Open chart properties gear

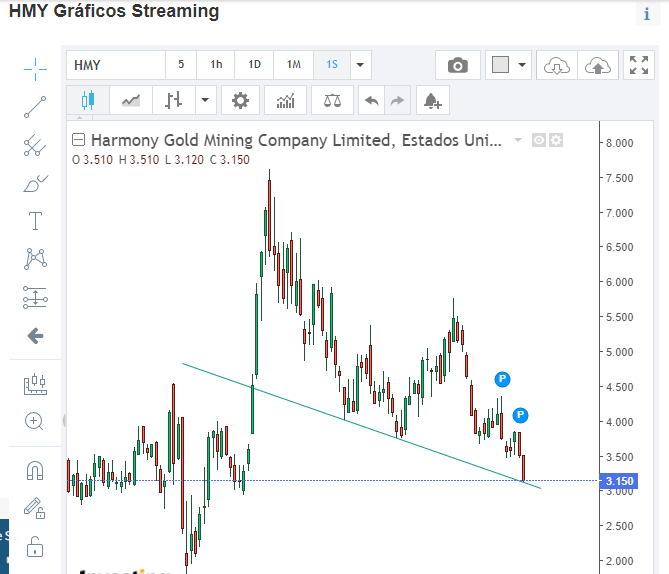point(240,100)
